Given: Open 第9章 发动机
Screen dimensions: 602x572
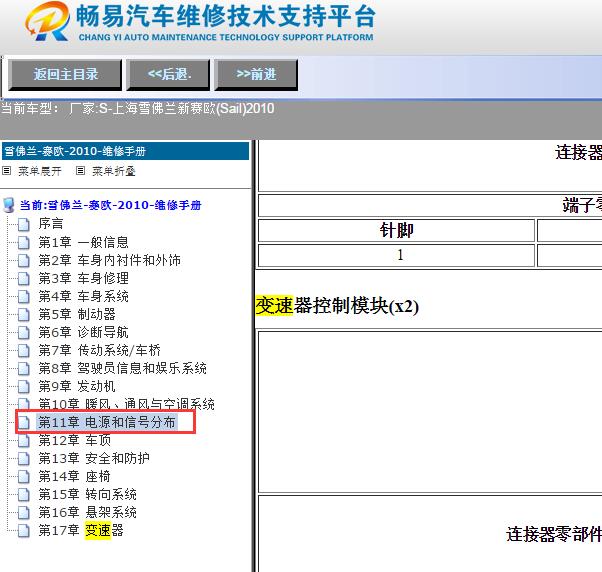Looking at the screenshot, I should point(77,387).
